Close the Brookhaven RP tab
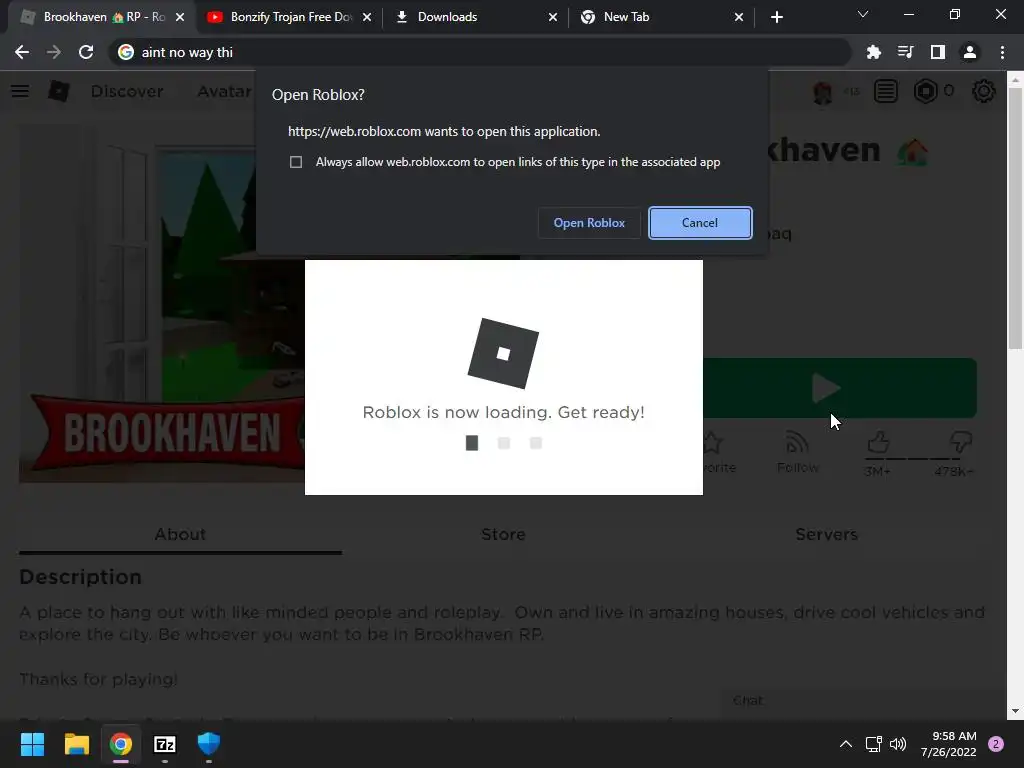1024x768 pixels. [180, 17]
